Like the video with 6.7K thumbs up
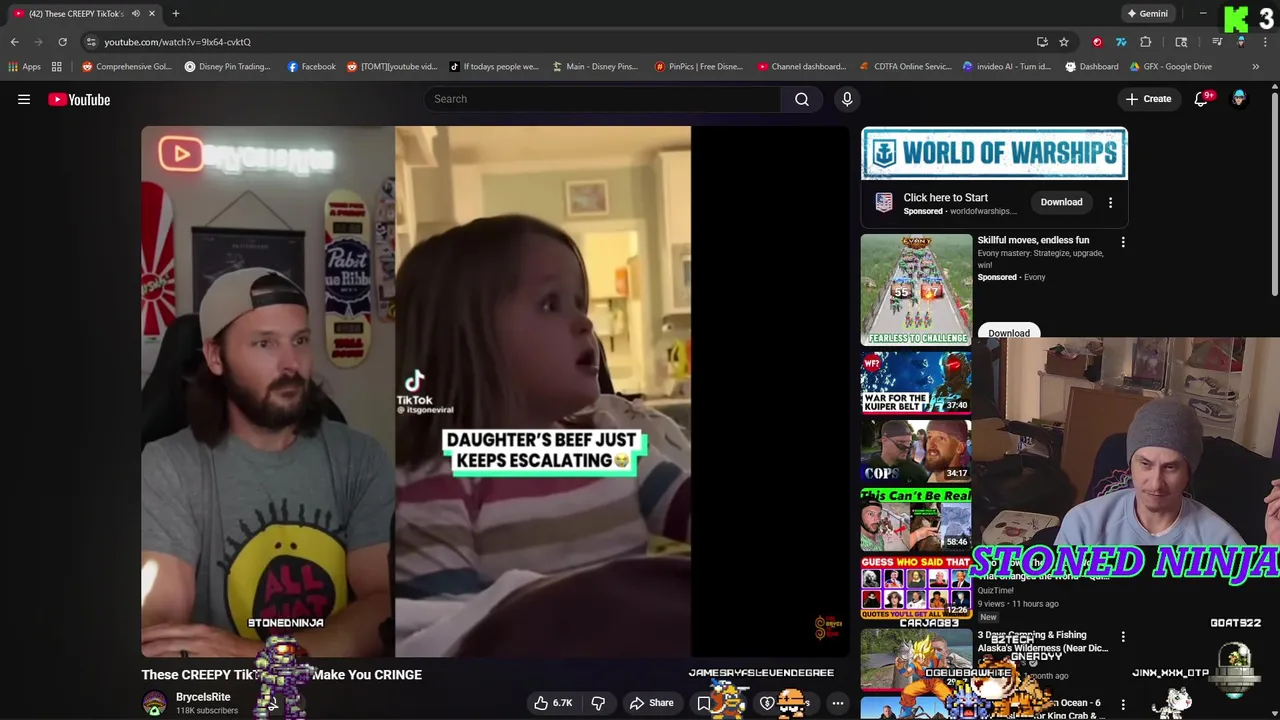 click(x=553, y=703)
